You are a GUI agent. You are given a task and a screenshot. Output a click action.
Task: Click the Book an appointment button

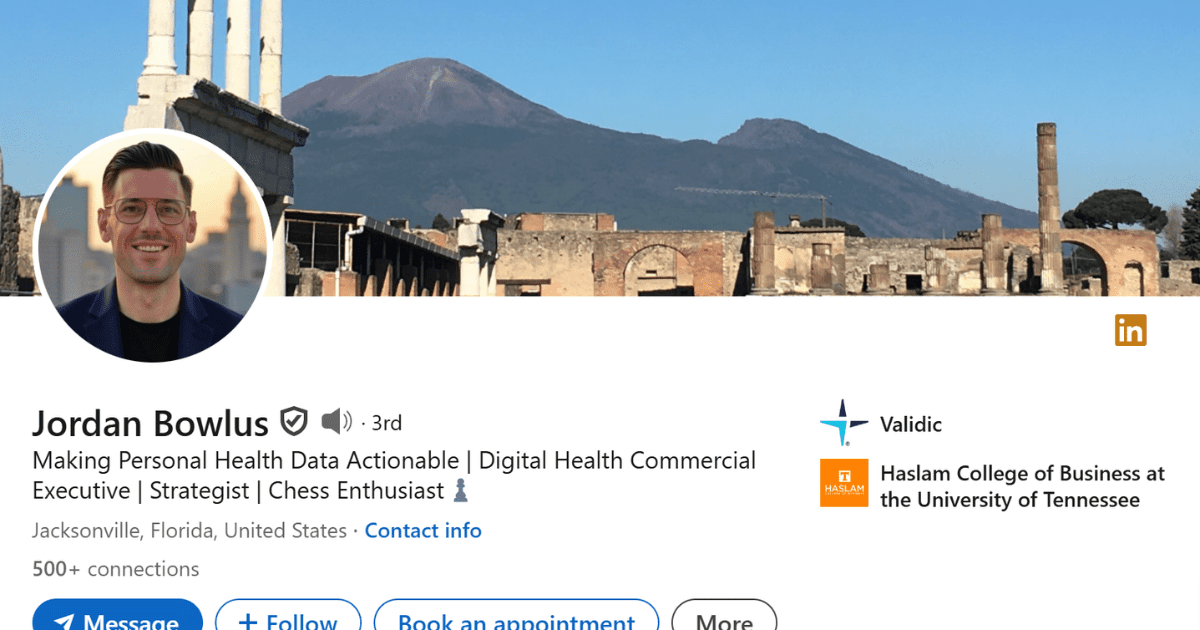pos(516,615)
